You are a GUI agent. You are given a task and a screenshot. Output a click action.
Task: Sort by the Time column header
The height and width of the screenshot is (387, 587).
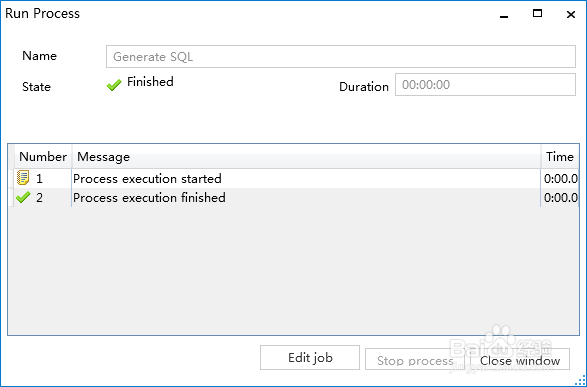point(560,156)
